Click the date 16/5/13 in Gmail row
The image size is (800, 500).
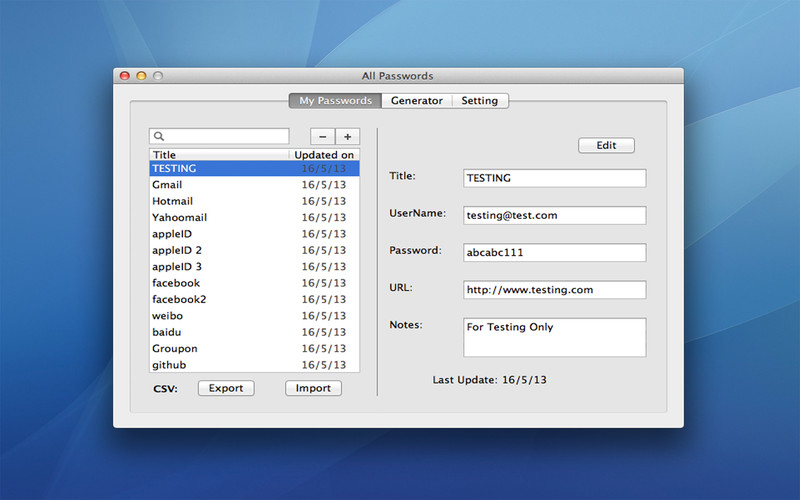(x=323, y=185)
